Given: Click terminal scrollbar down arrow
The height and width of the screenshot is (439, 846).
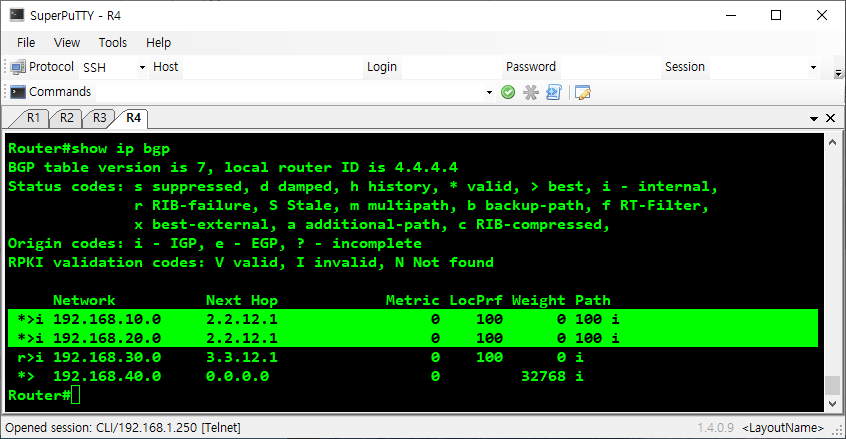Looking at the screenshot, I should pyautogui.click(x=832, y=403).
